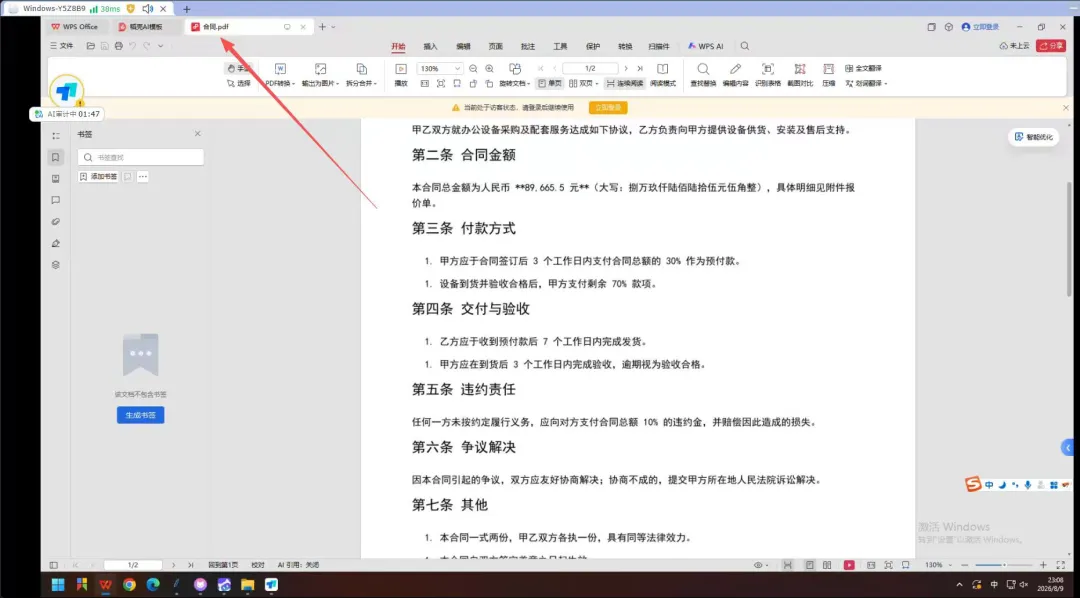Open the 页面 ribbon tab
1080x598 pixels.
pos(495,46)
